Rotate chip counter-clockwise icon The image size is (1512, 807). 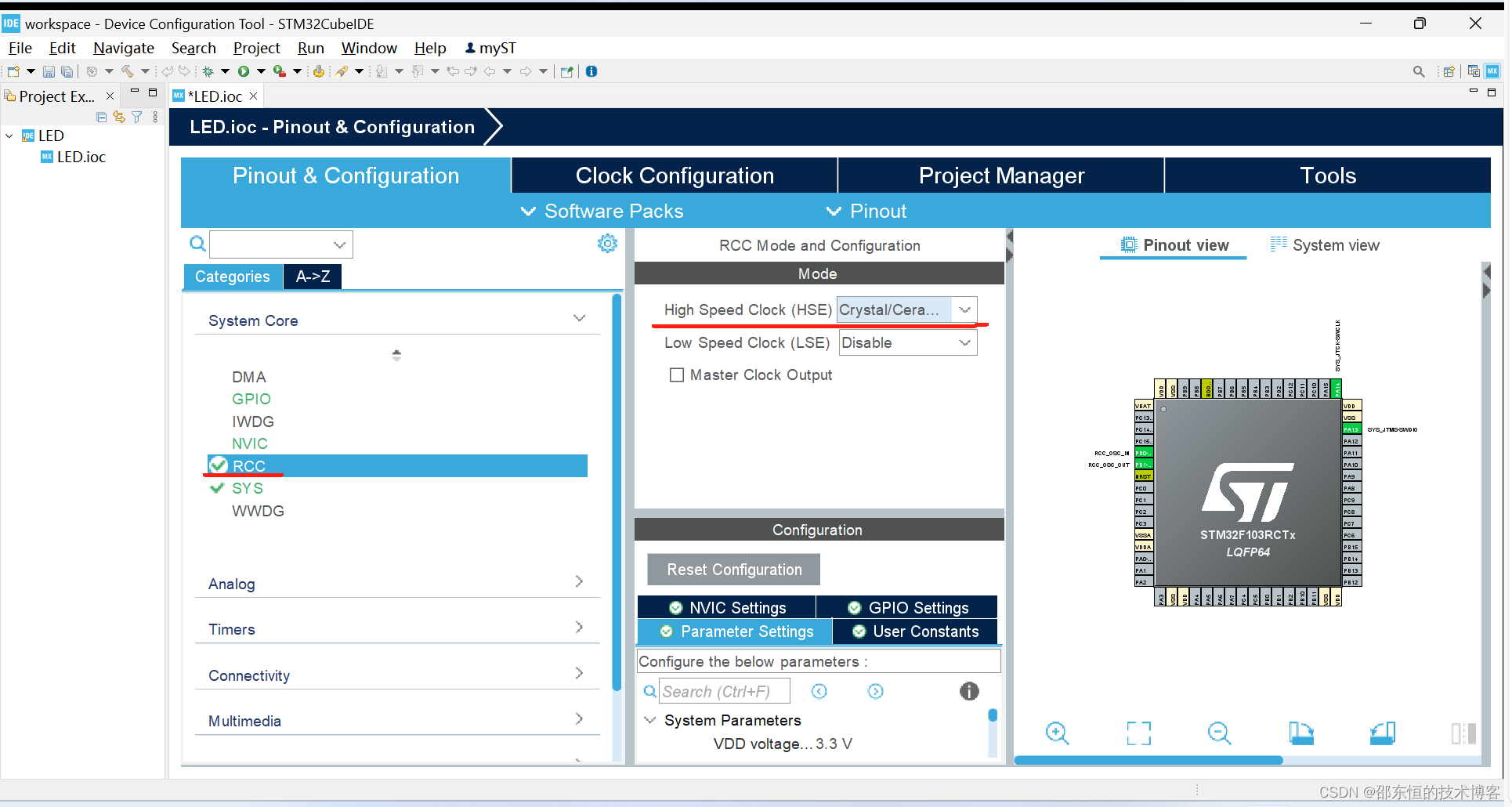point(1383,733)
